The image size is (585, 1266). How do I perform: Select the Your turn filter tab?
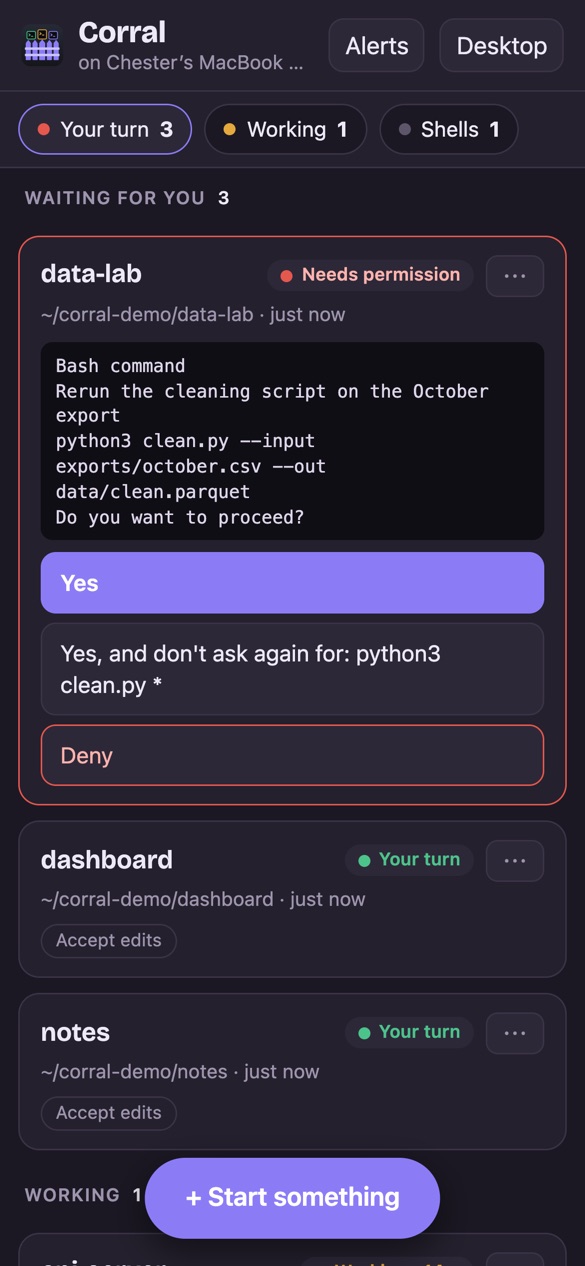[x=105, y=129]
